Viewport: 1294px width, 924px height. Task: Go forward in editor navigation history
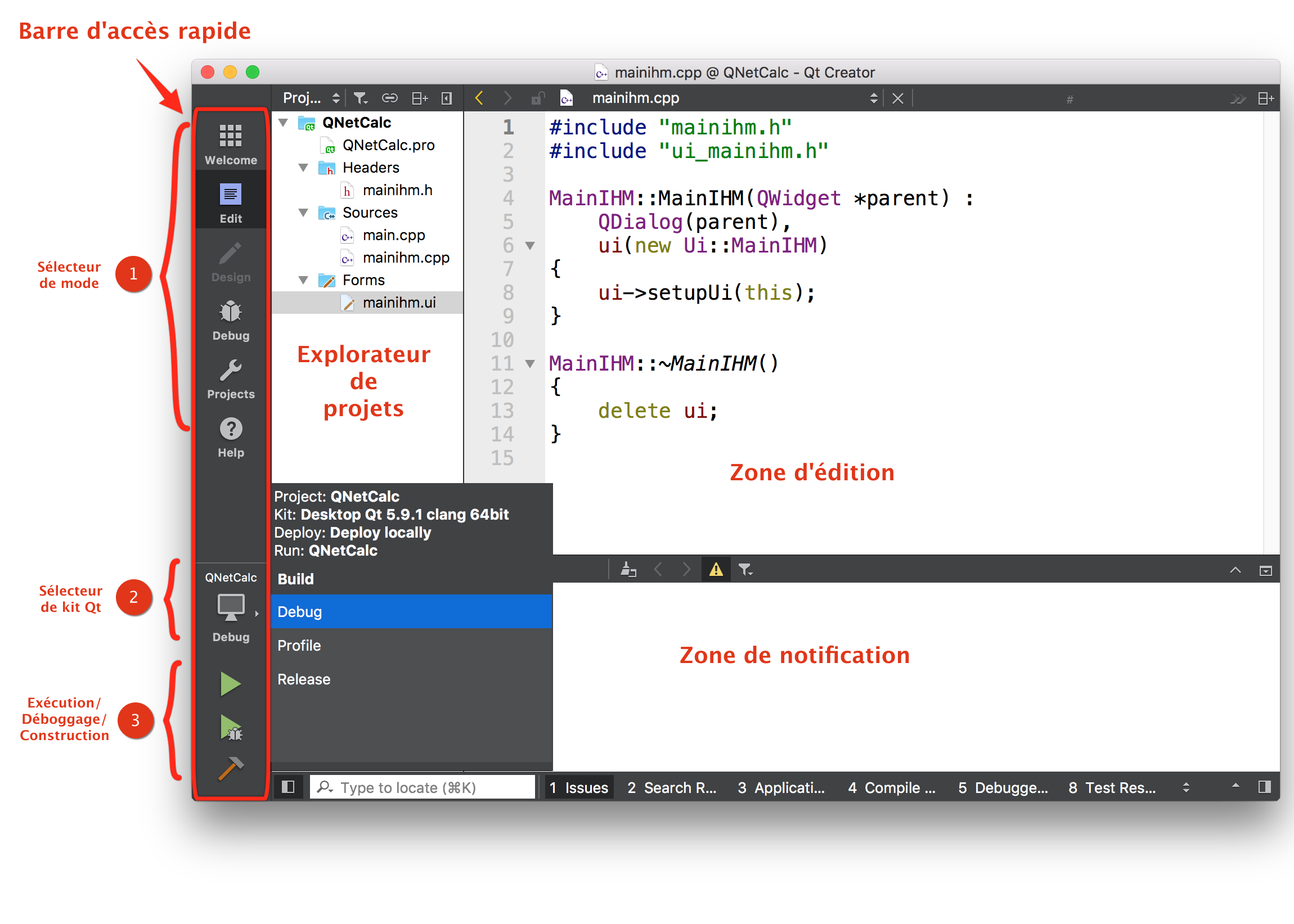507,98
